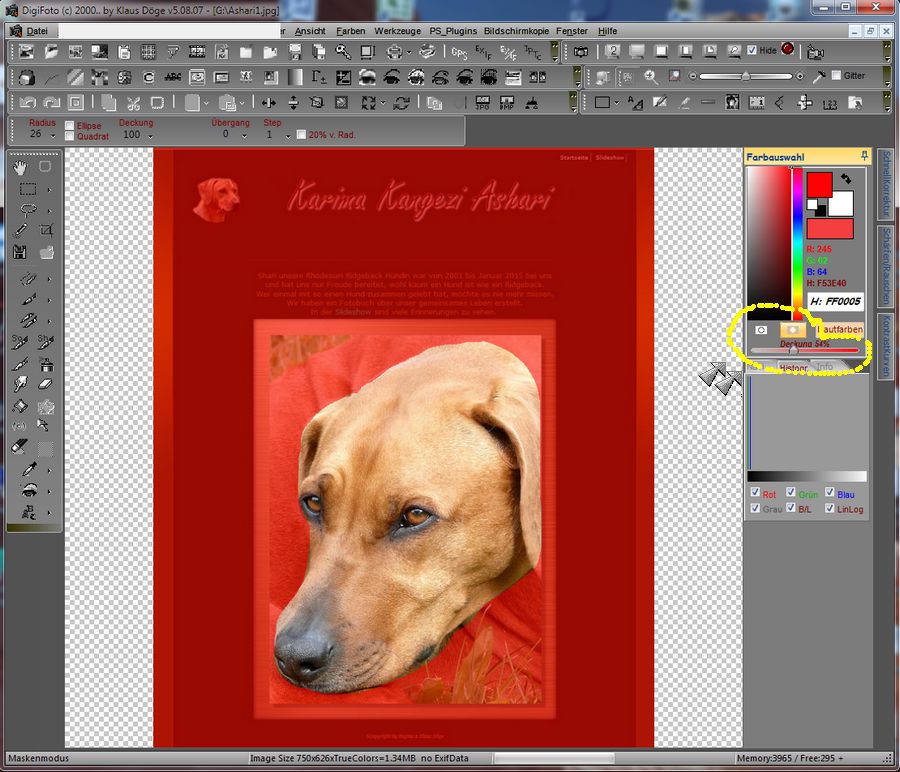Screen dimensions: 900x772
Task: Click the scissors cut icon
Action: pyautogui.click(x=132, y=102)
